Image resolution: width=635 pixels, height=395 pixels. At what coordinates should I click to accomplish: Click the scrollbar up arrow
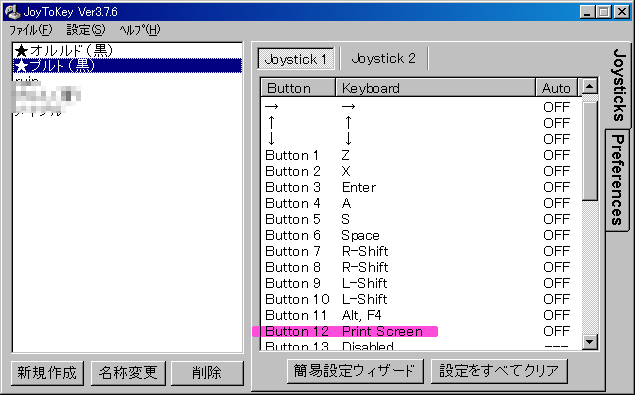(590, 86)
